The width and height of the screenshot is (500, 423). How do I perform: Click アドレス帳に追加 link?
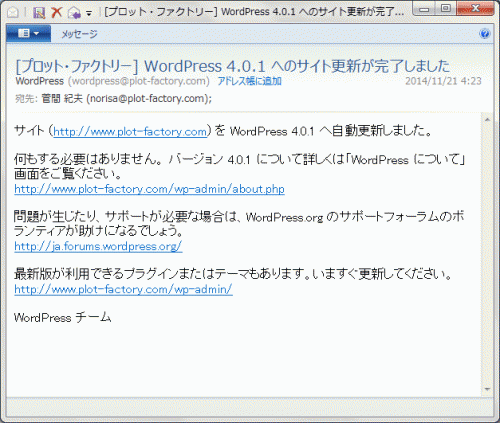250,81
